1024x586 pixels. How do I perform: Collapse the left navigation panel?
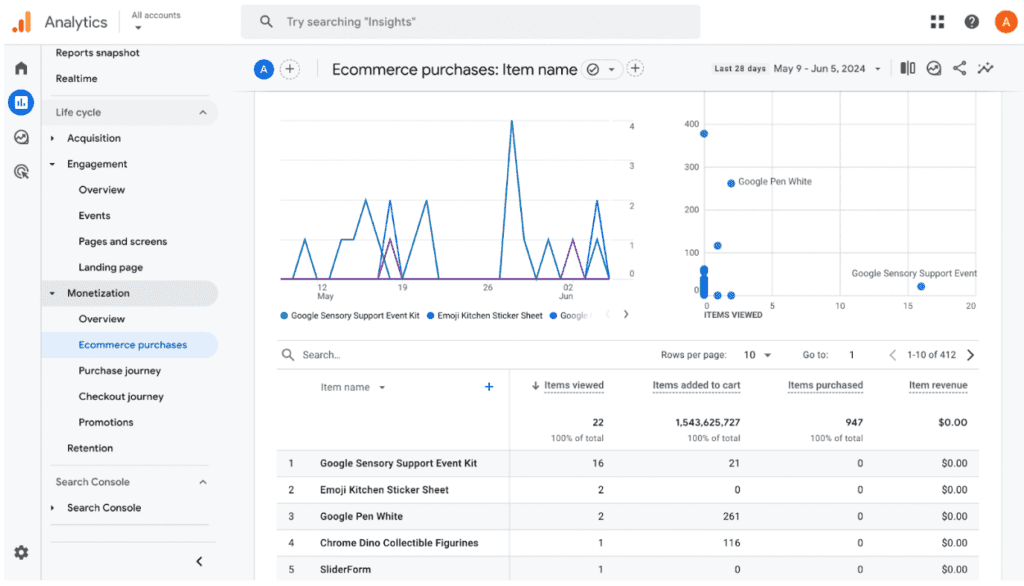tap(199, 561)
